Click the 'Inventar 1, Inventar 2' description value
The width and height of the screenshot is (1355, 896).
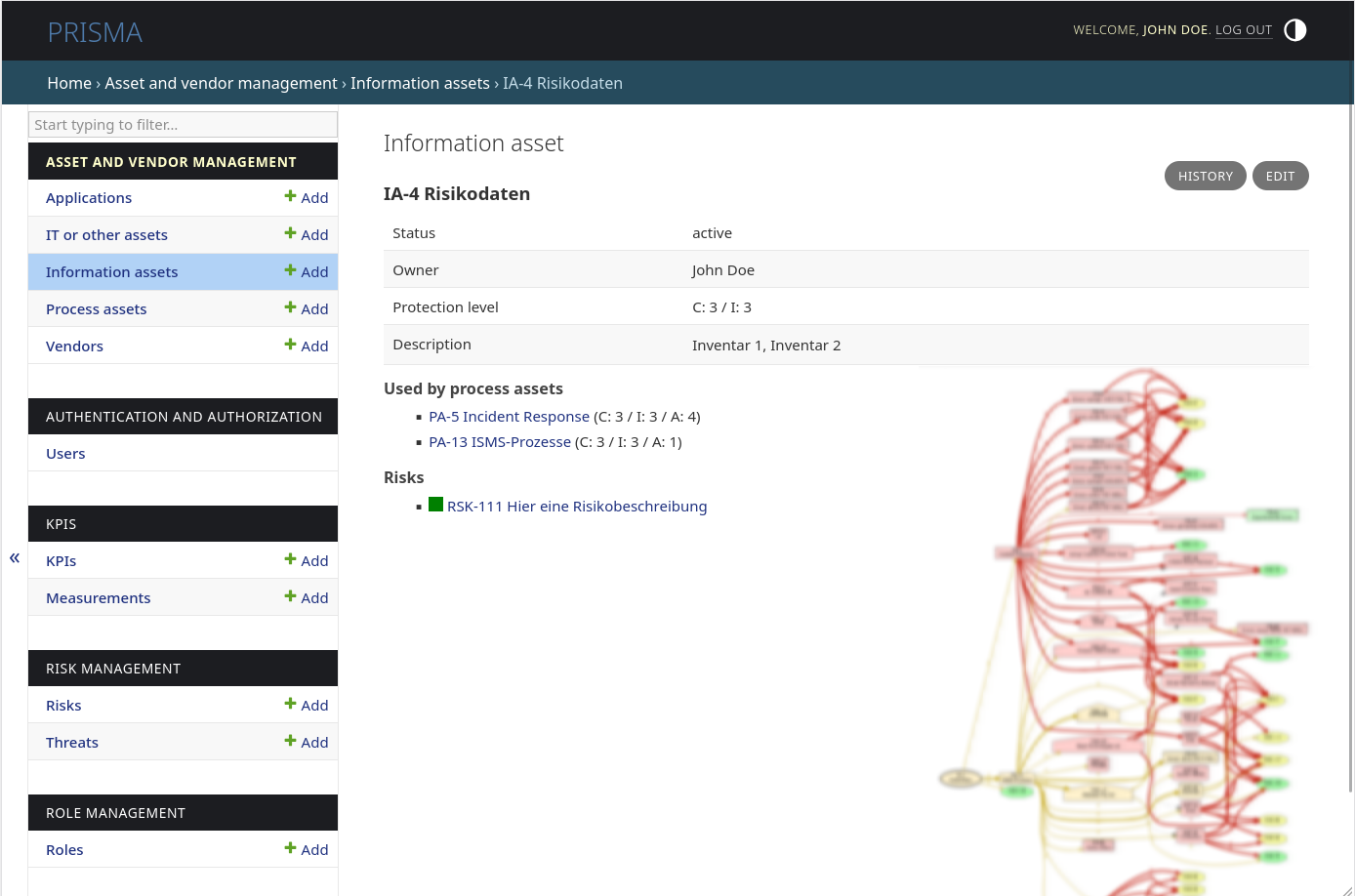point(766,345)
